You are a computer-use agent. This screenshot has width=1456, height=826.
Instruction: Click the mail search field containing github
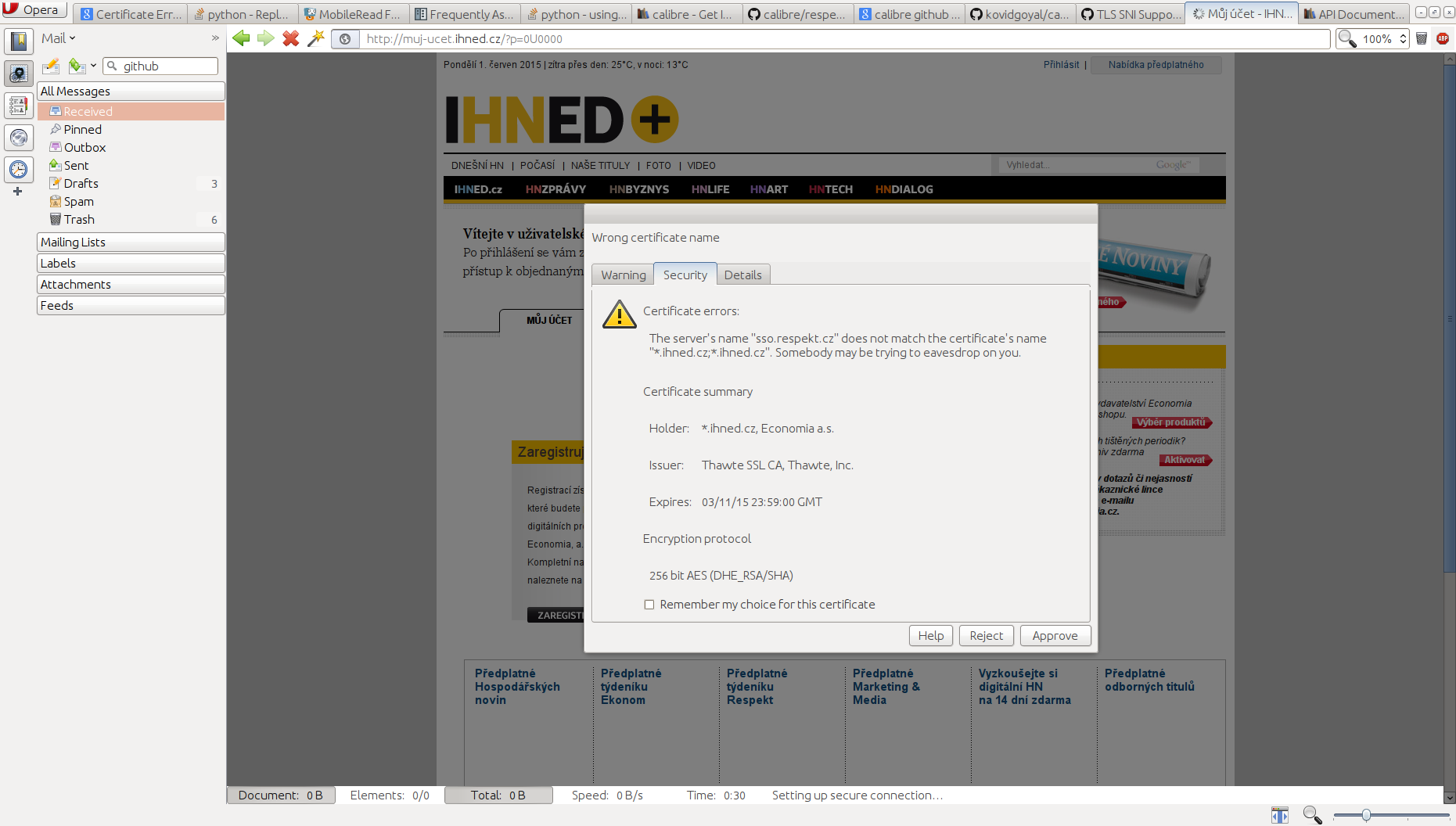tap(161, 66)
